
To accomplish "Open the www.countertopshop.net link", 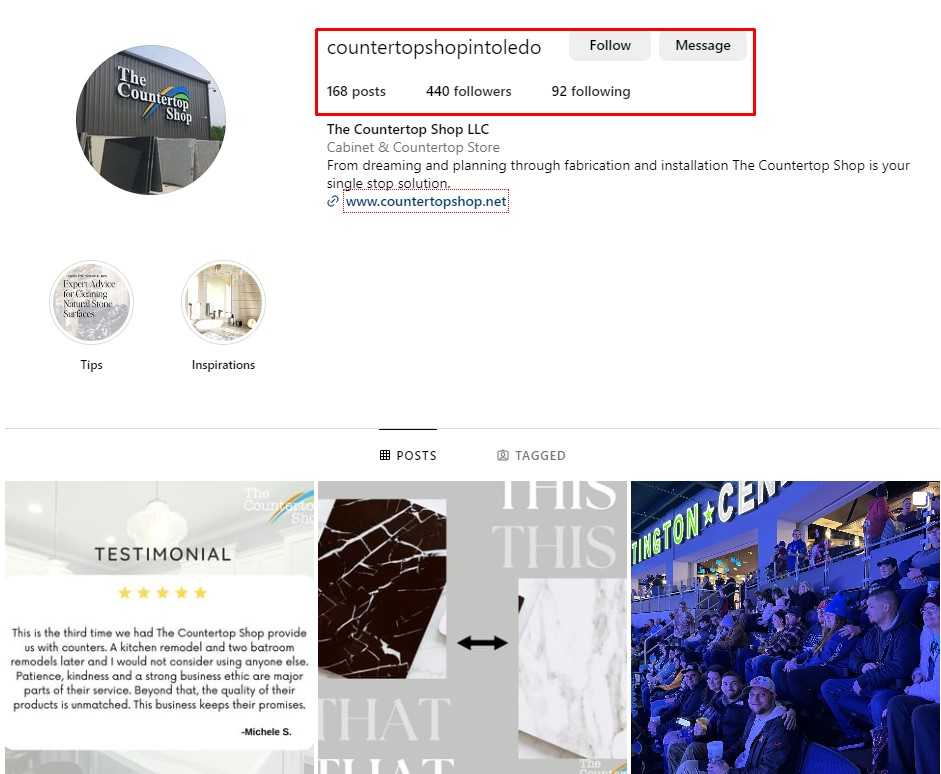I will point(426,202).
